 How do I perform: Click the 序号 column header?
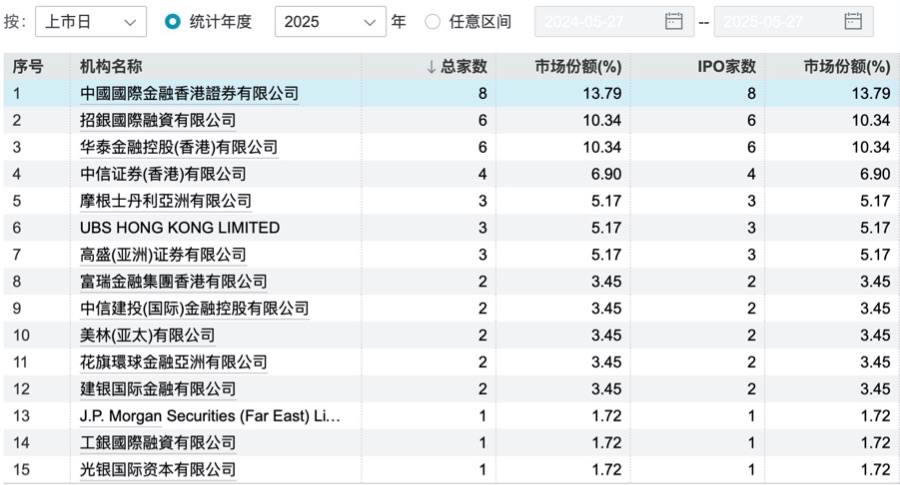tap(28, 67)
